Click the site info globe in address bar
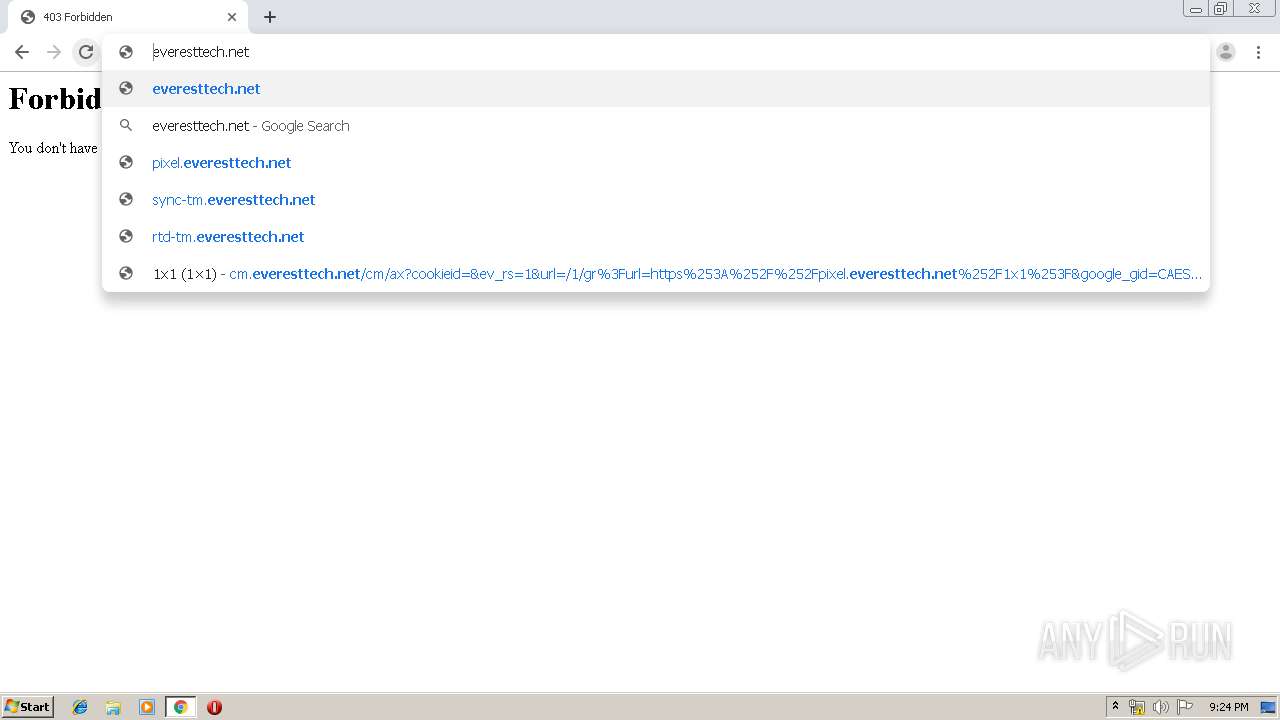 coord(126,52)
